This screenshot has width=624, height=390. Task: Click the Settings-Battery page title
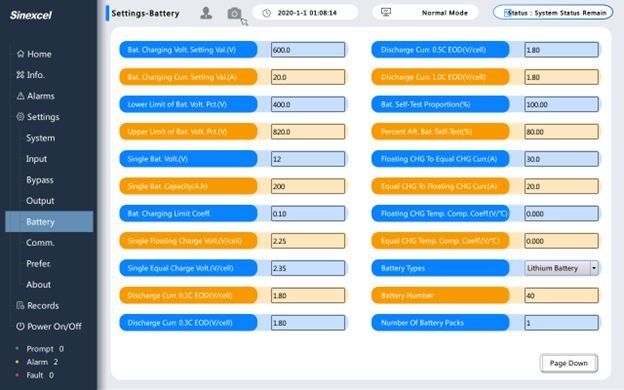coord(145,13)
